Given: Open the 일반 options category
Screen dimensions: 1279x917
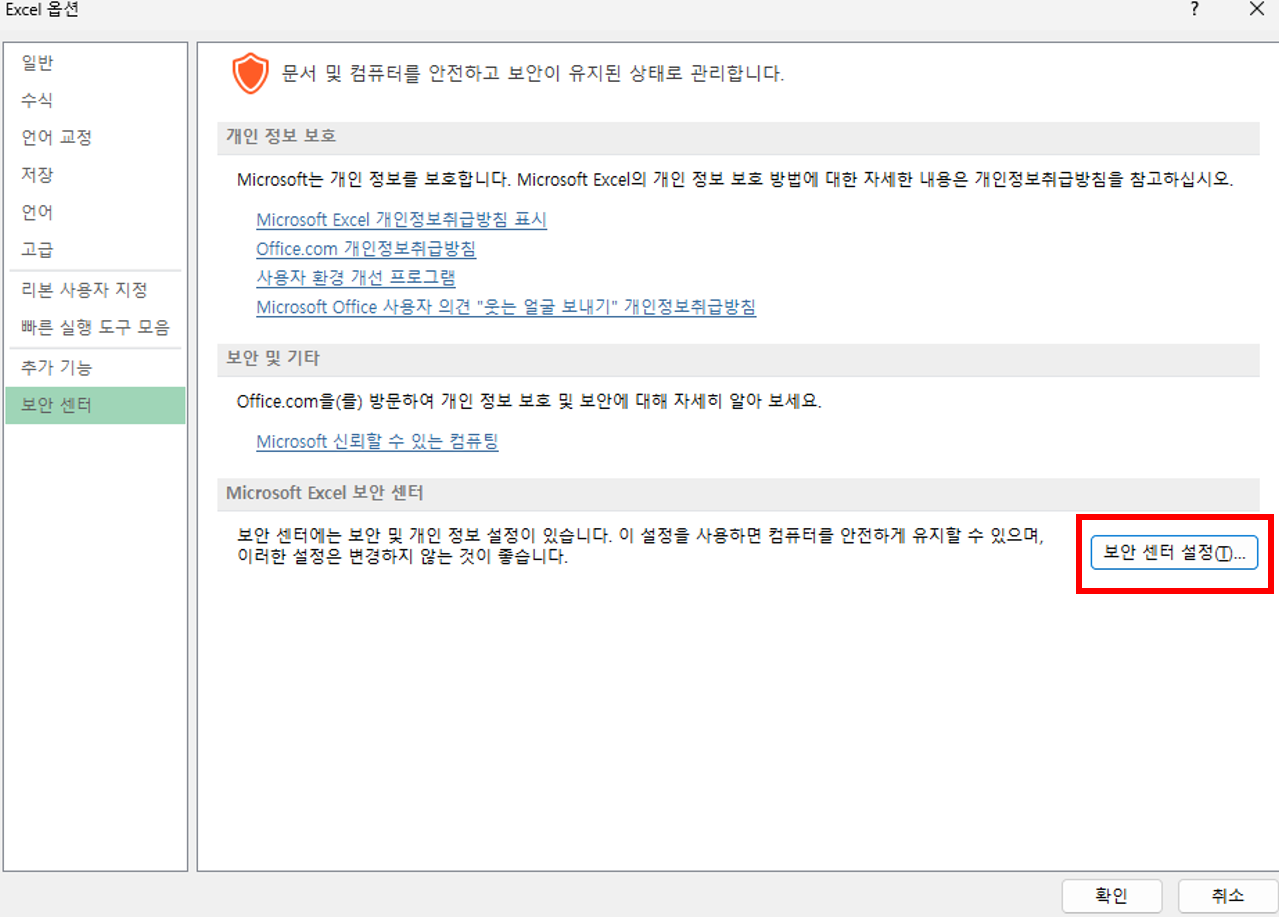Looking at the screenshot, I should tap(95, 64).
